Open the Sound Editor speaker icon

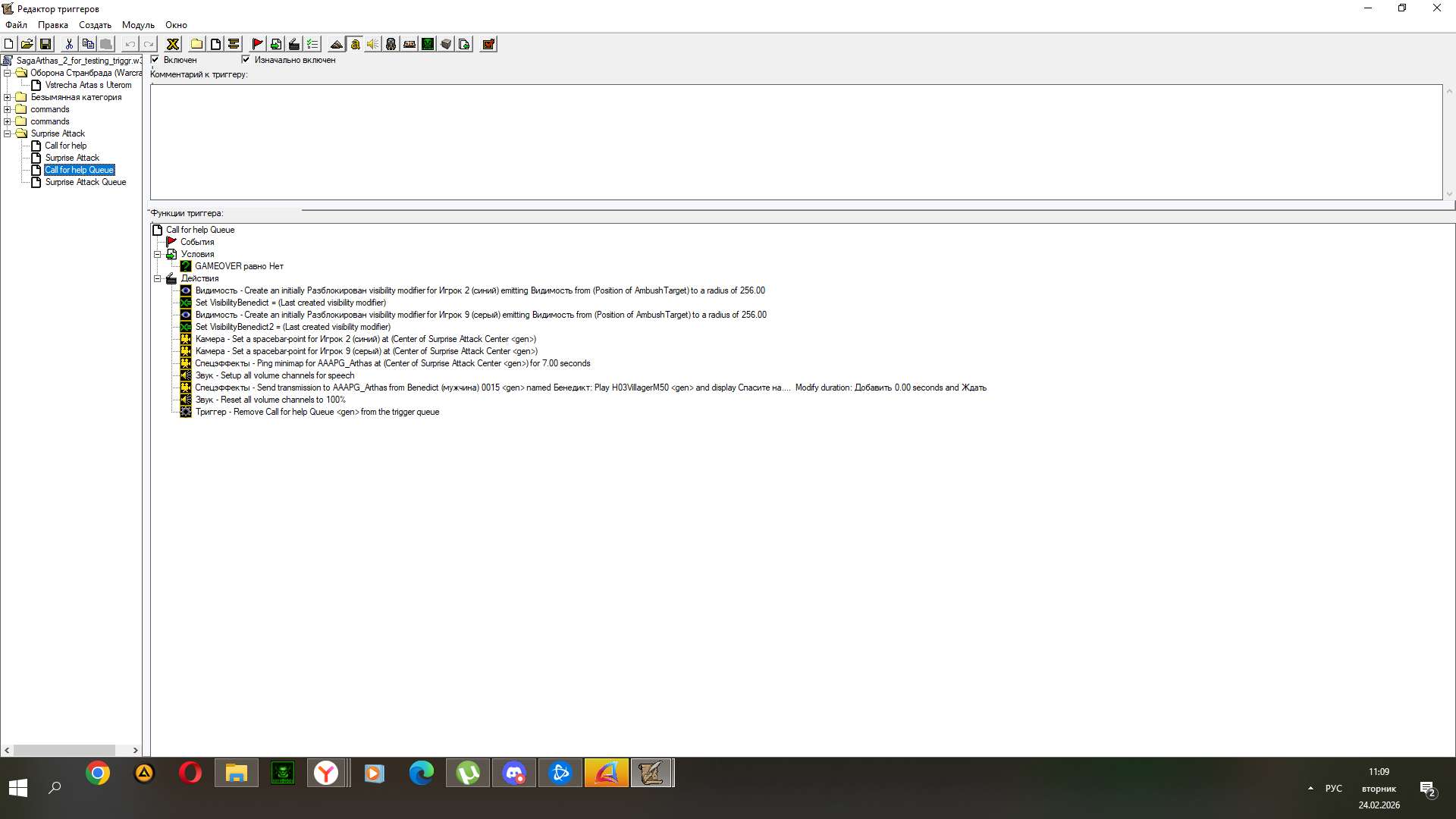tap(372, 44)
